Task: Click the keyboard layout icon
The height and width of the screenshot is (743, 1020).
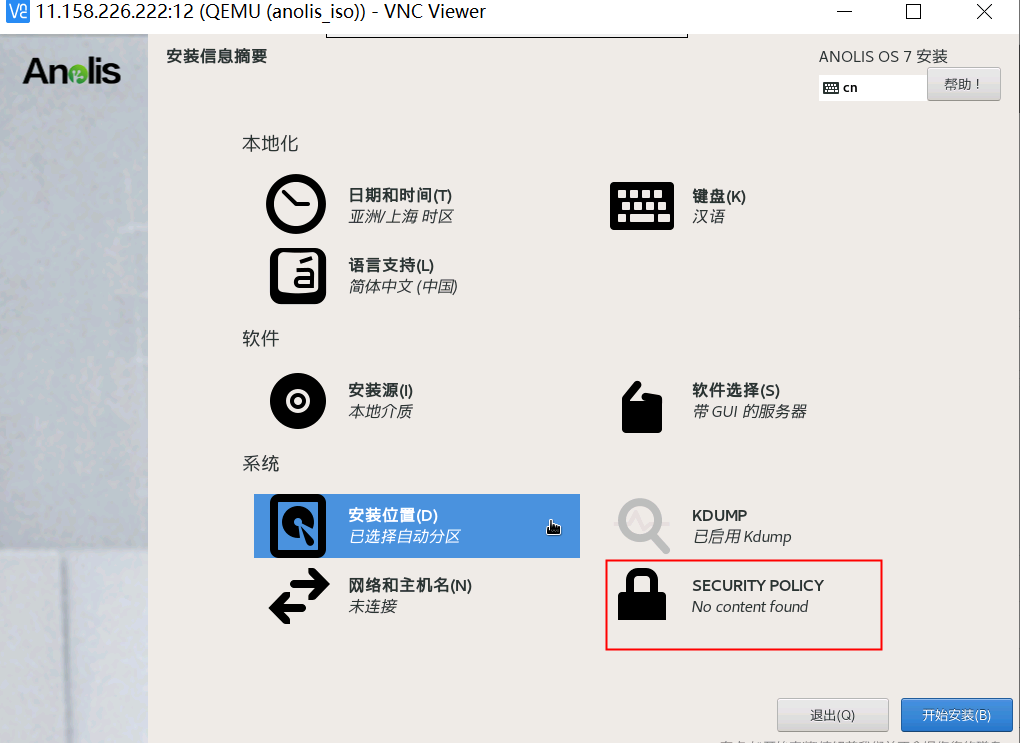Action: (x=641, y=206)
